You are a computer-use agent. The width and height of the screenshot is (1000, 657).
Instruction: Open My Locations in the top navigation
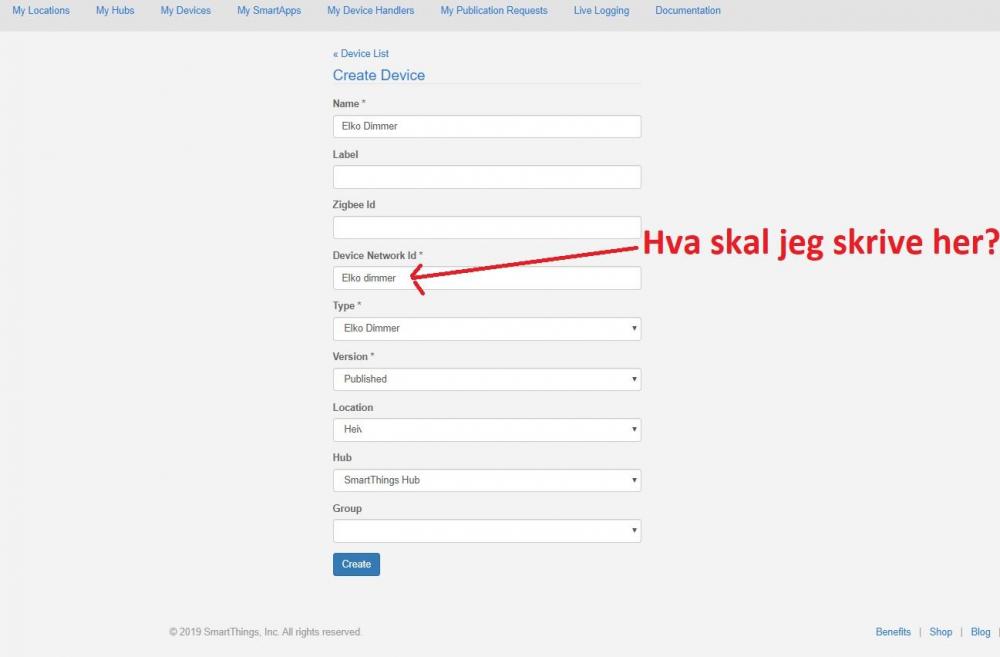pyautogui.click(x=41, y=11)
